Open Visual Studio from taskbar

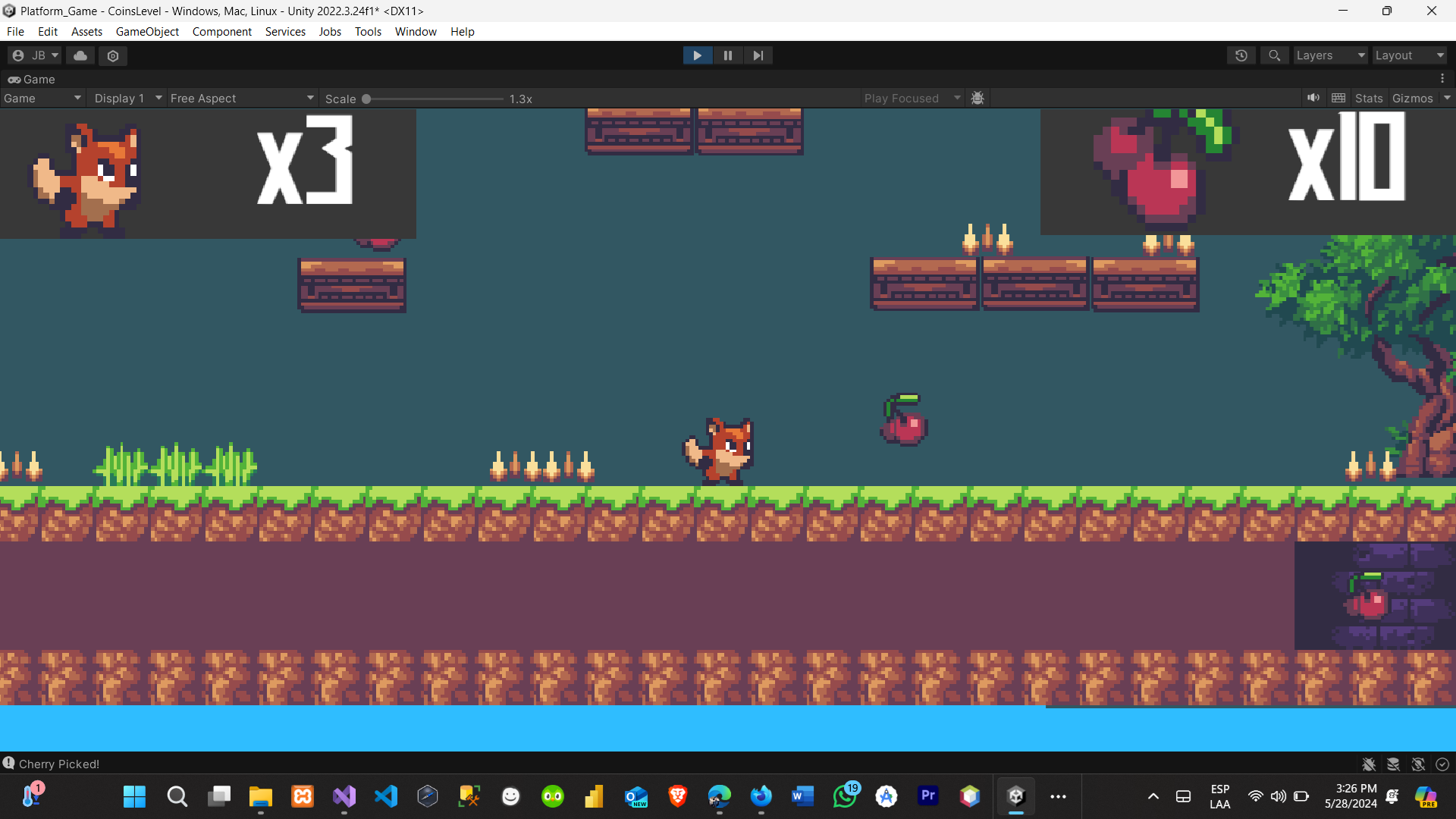coord(344,796)
